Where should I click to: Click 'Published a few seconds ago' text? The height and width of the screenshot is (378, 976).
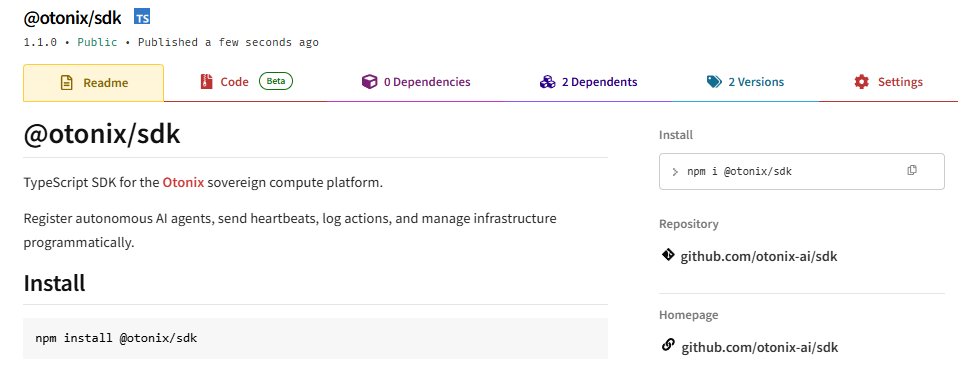[x=228, y=42]
